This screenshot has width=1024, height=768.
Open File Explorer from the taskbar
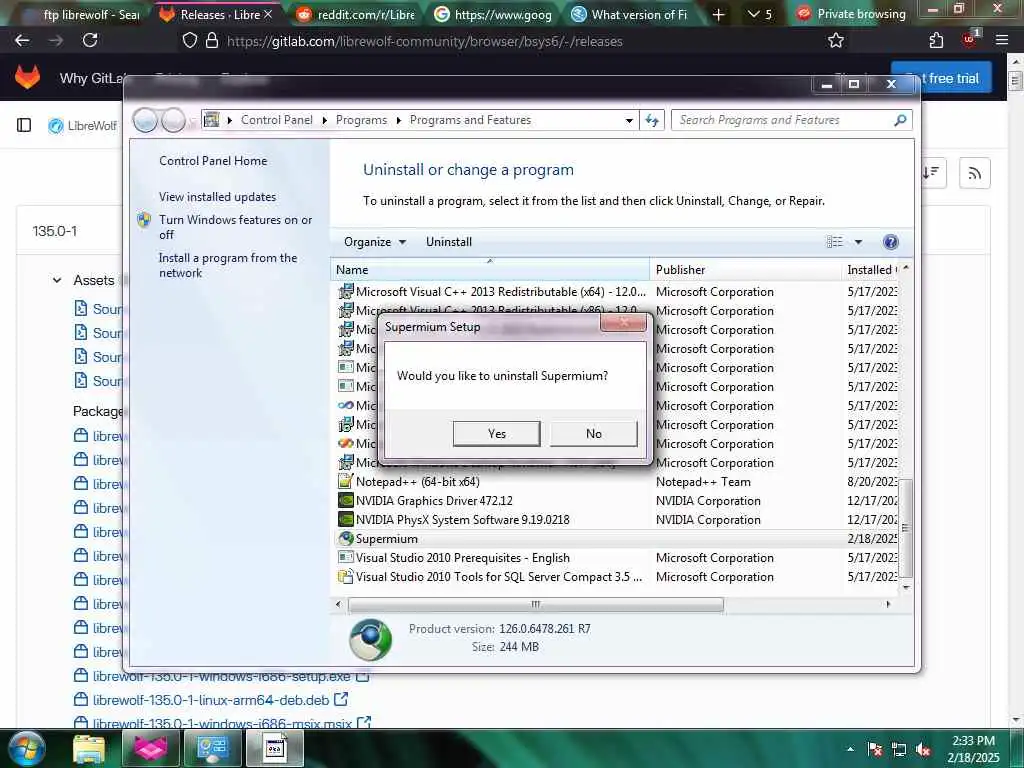89,748
